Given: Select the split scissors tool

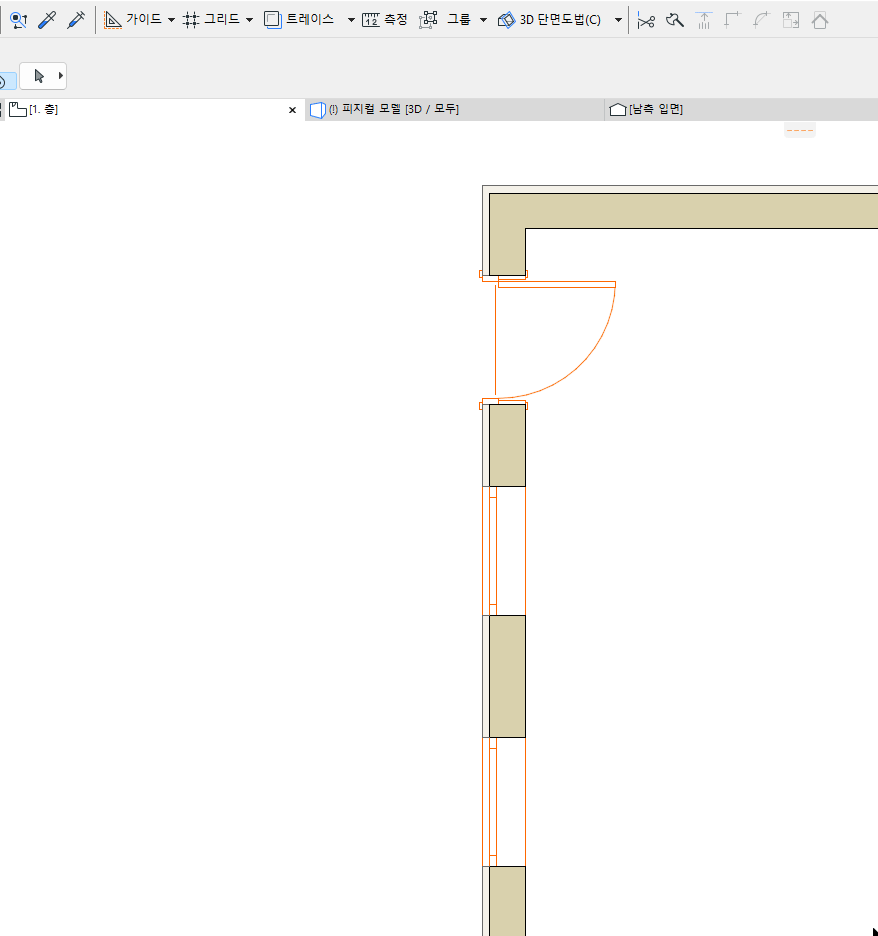Looking at the screenshot, I should tap(647, 19).
